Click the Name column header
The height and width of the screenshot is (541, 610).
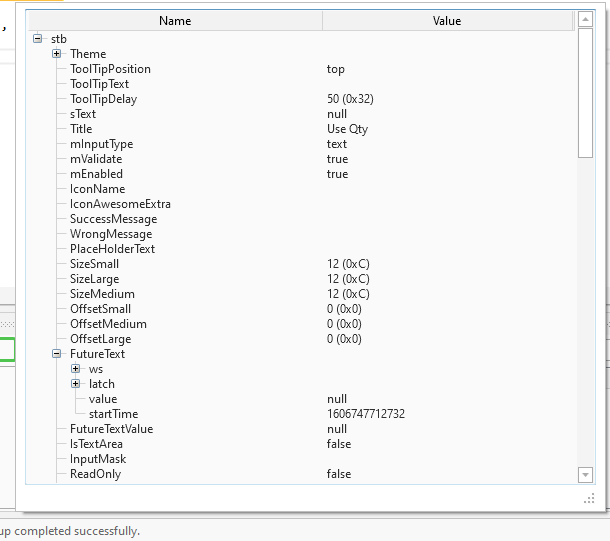coord(175,21)
